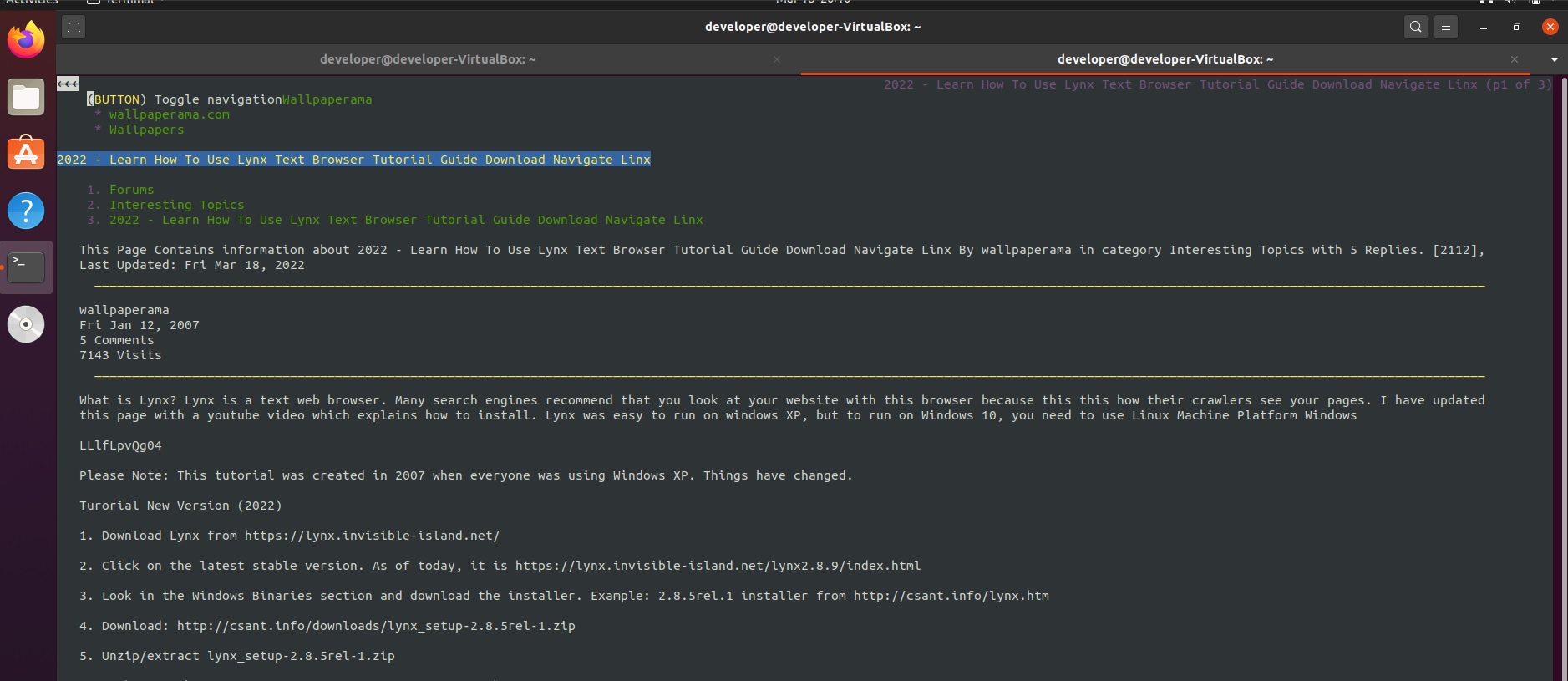The width and height of the screenshot is (1568, 681).
Task: Add a new terminal tab
Action: 74,27
